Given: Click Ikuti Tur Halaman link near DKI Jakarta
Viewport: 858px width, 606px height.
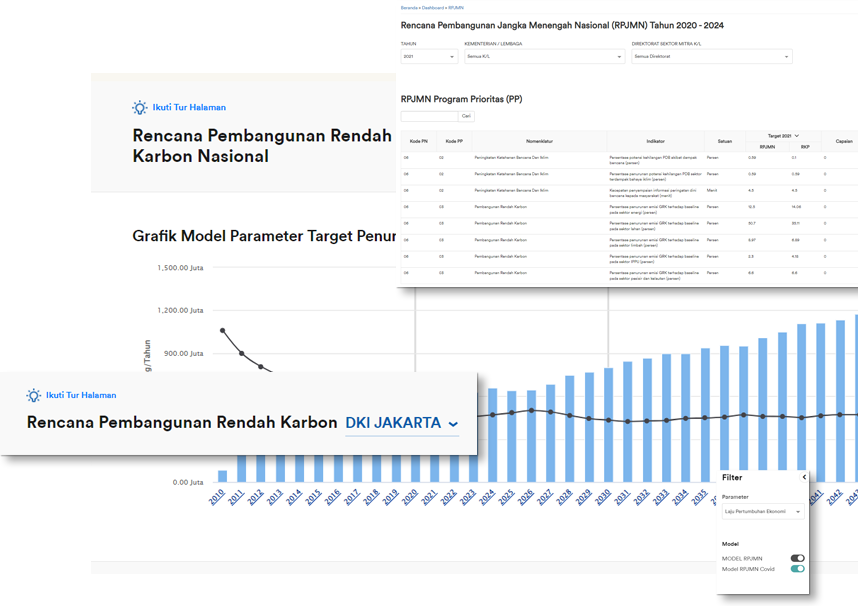Looking at the screenshot, I should [x=80, y=395].
